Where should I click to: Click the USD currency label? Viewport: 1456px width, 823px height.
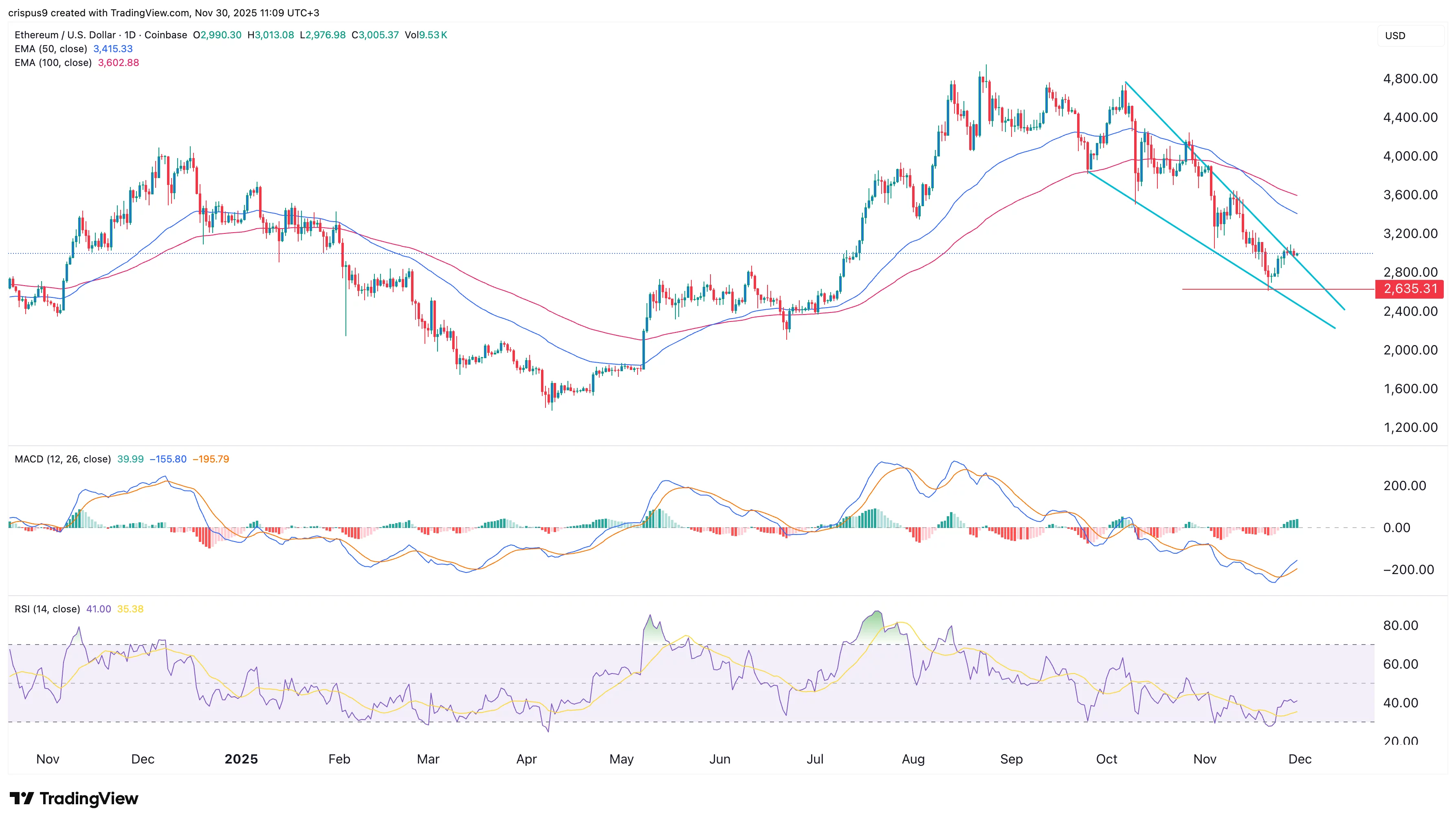click(1395, 35)
